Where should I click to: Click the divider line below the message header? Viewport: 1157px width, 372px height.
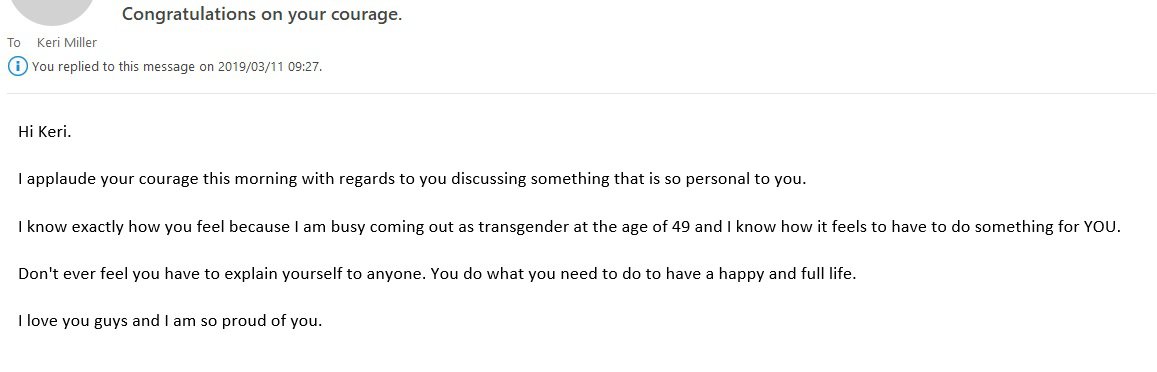click(582, 94)
